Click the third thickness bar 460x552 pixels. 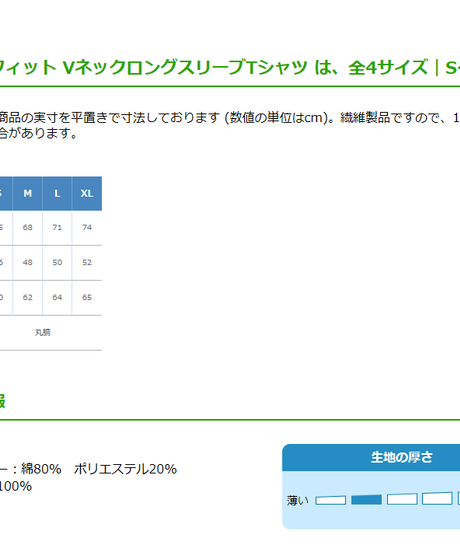tap(402, 499)
